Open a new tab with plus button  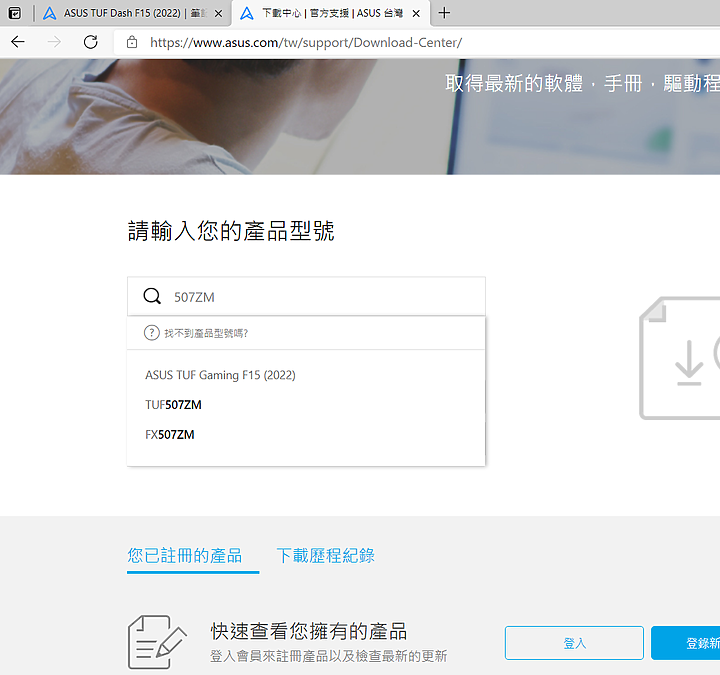444,13
